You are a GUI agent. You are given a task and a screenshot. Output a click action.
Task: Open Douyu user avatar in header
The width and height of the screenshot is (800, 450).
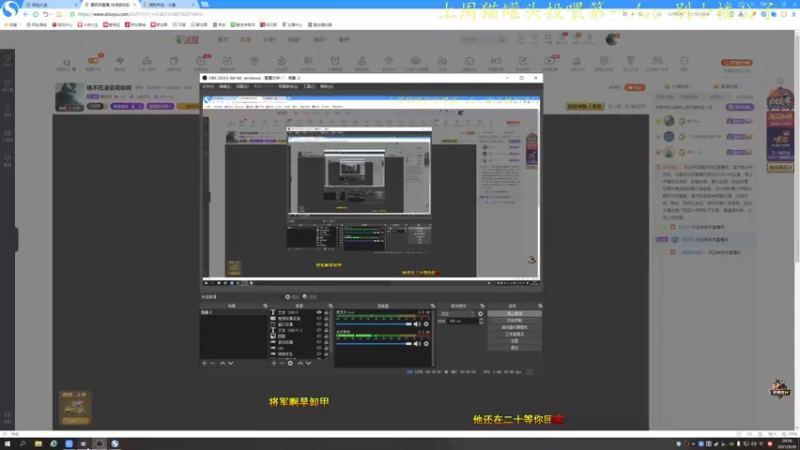pos(611,39)
